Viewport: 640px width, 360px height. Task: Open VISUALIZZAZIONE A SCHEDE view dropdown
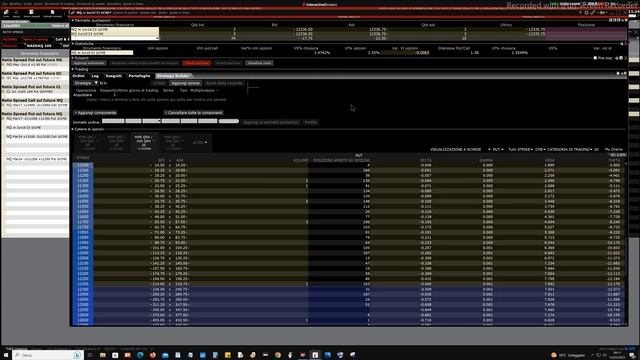click(460, 149)
